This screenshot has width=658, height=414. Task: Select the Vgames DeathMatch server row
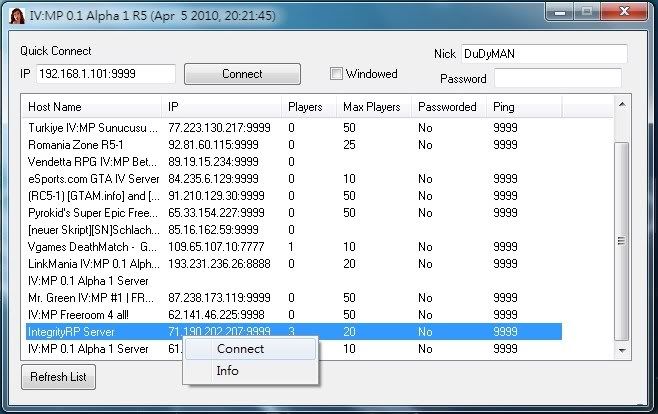tap(92, 247)
